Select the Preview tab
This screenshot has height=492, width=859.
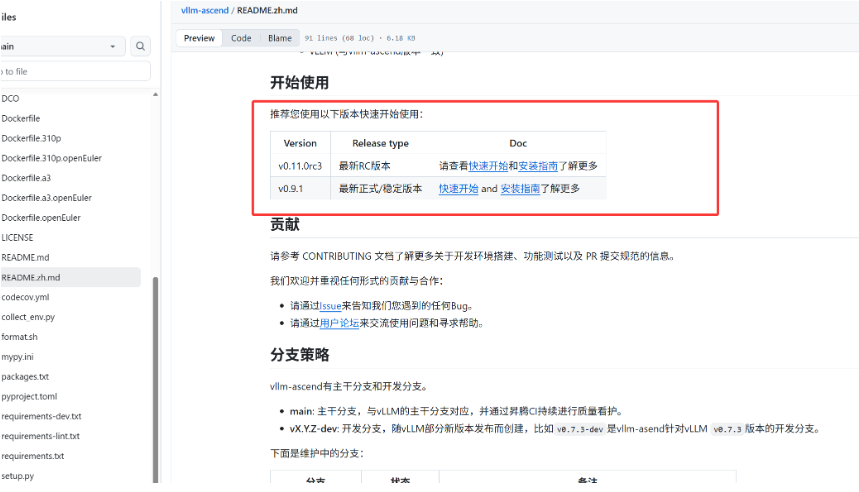point(199,38)
